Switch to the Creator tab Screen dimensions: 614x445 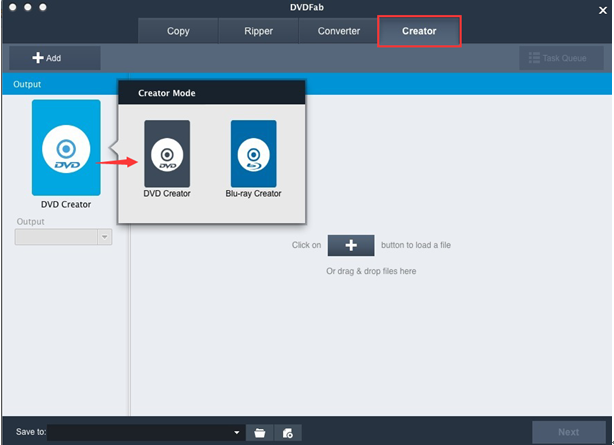point(419,31)
